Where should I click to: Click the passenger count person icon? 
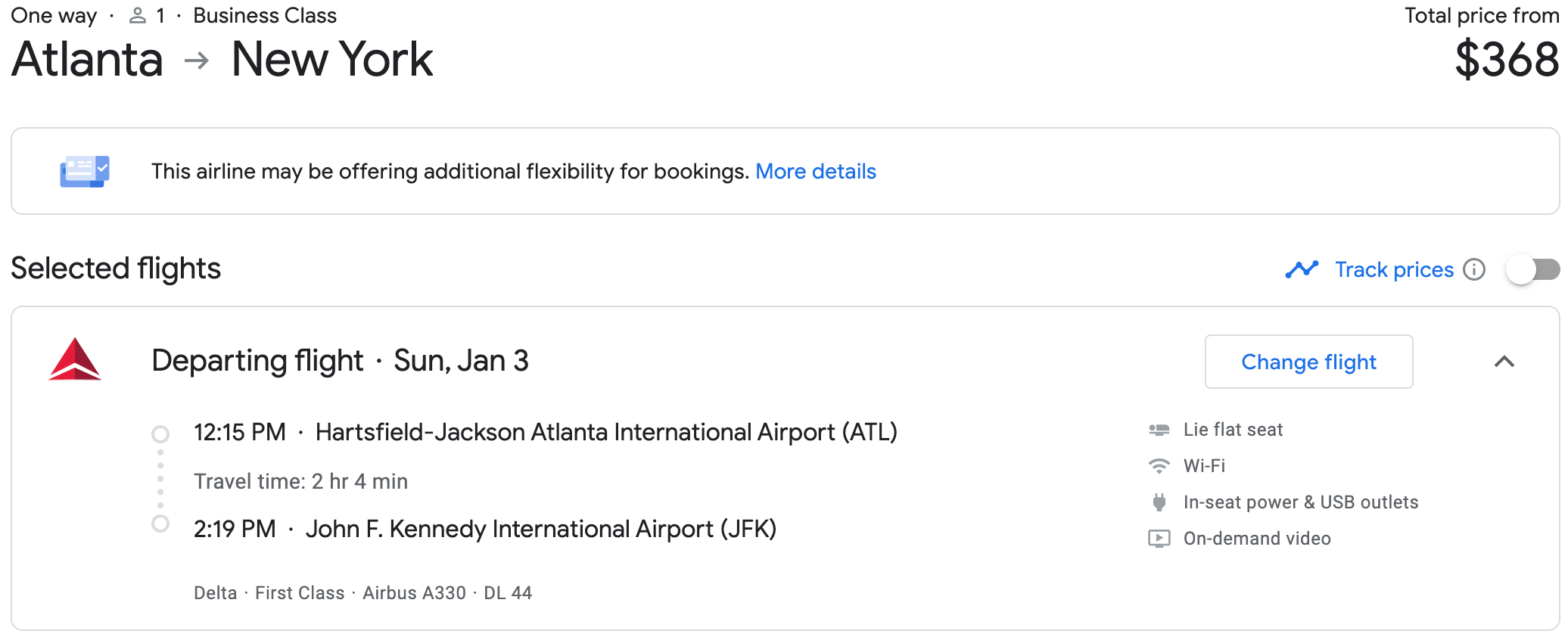(138, 16)
